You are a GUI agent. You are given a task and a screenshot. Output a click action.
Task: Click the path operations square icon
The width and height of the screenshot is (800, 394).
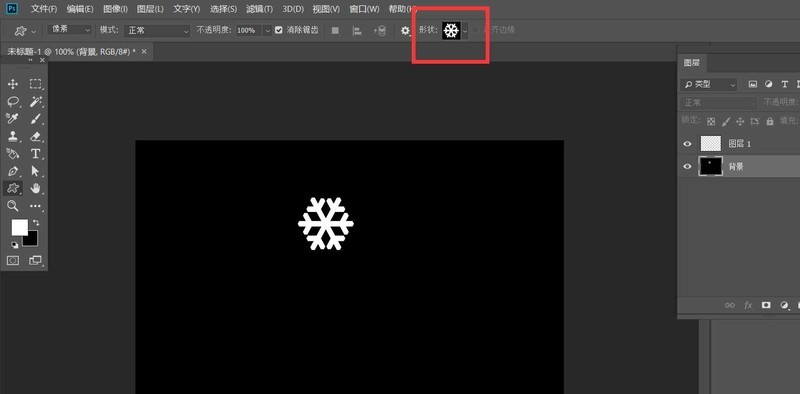click(x=335, y=31)
